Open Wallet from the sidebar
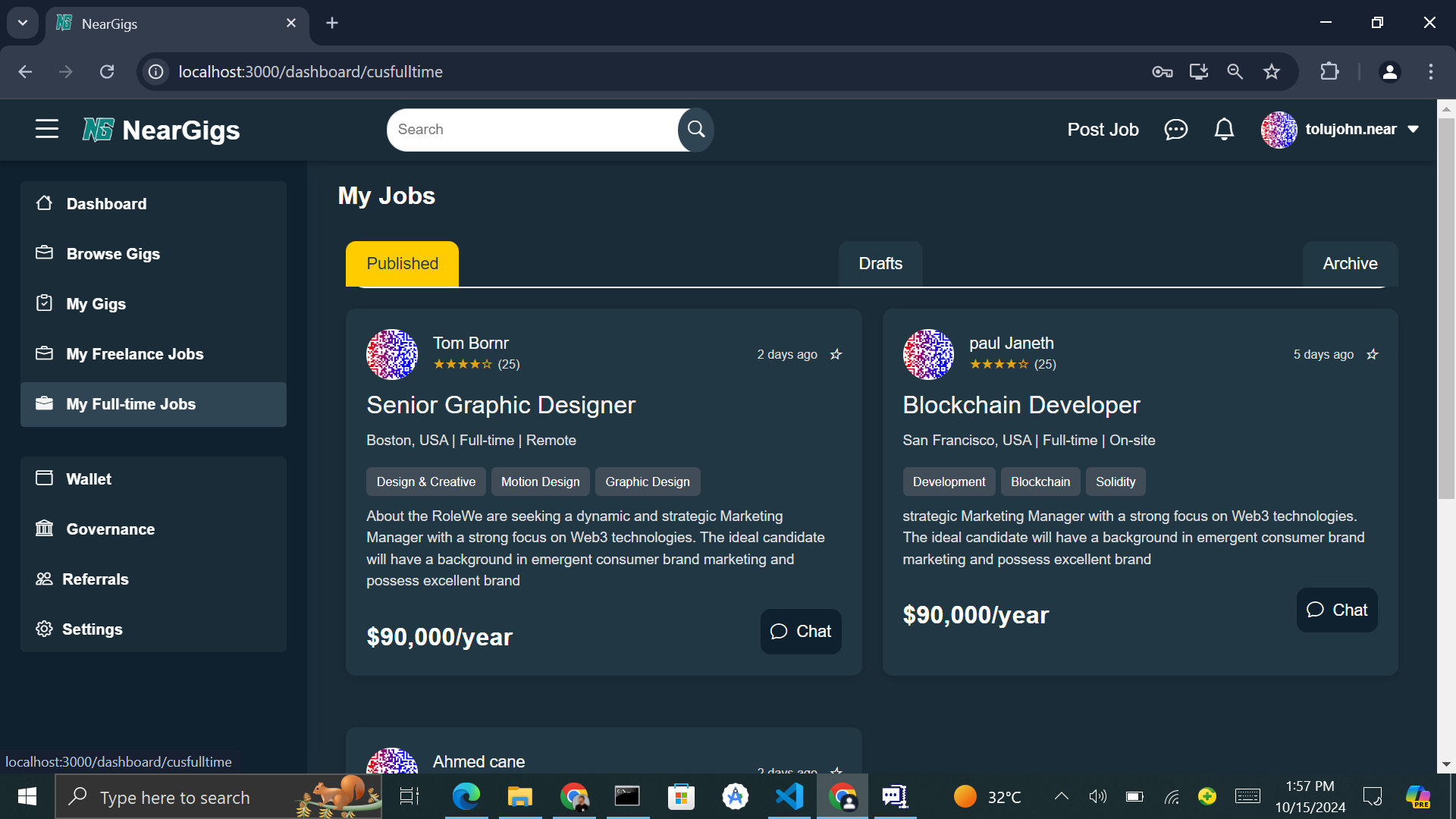This screenshot has width=1456, height=819. pyautogui.click(x=88, y=479)
